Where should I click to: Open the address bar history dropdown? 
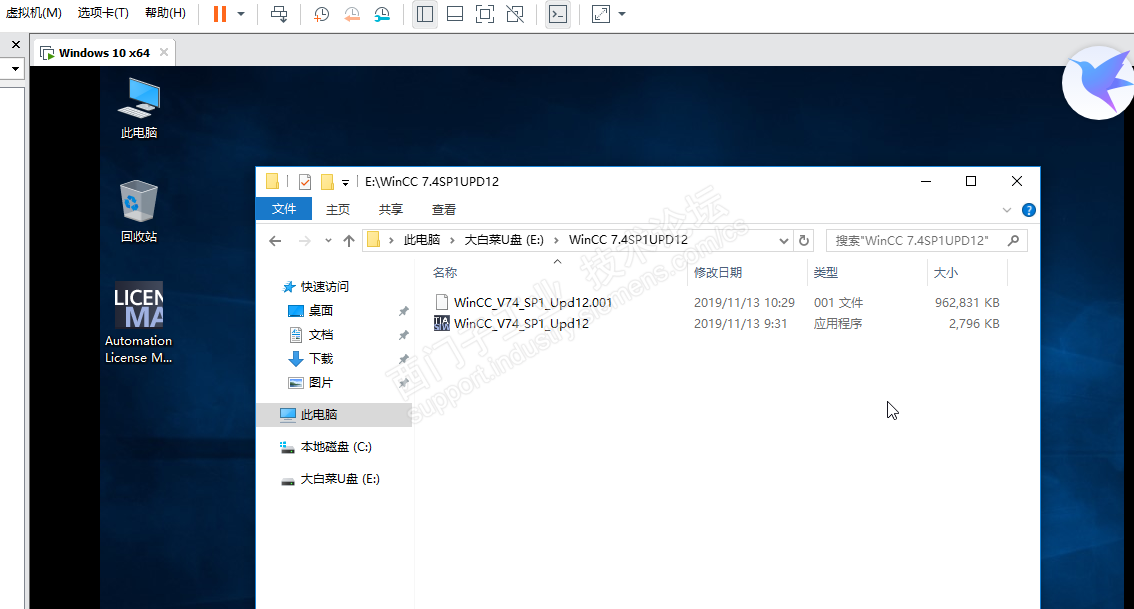pos(783,241)
